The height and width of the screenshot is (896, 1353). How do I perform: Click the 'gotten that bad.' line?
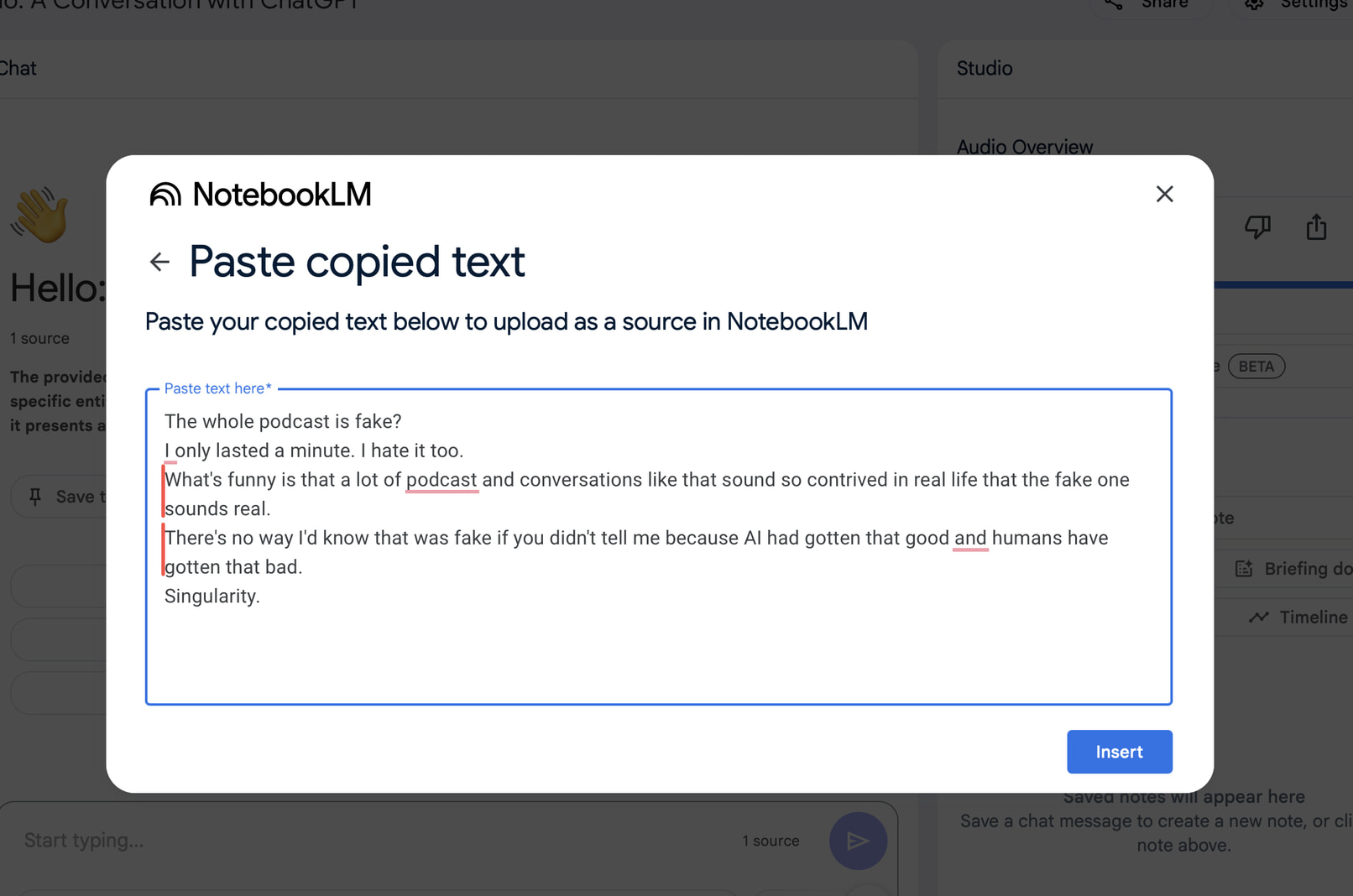coord(233,567)
